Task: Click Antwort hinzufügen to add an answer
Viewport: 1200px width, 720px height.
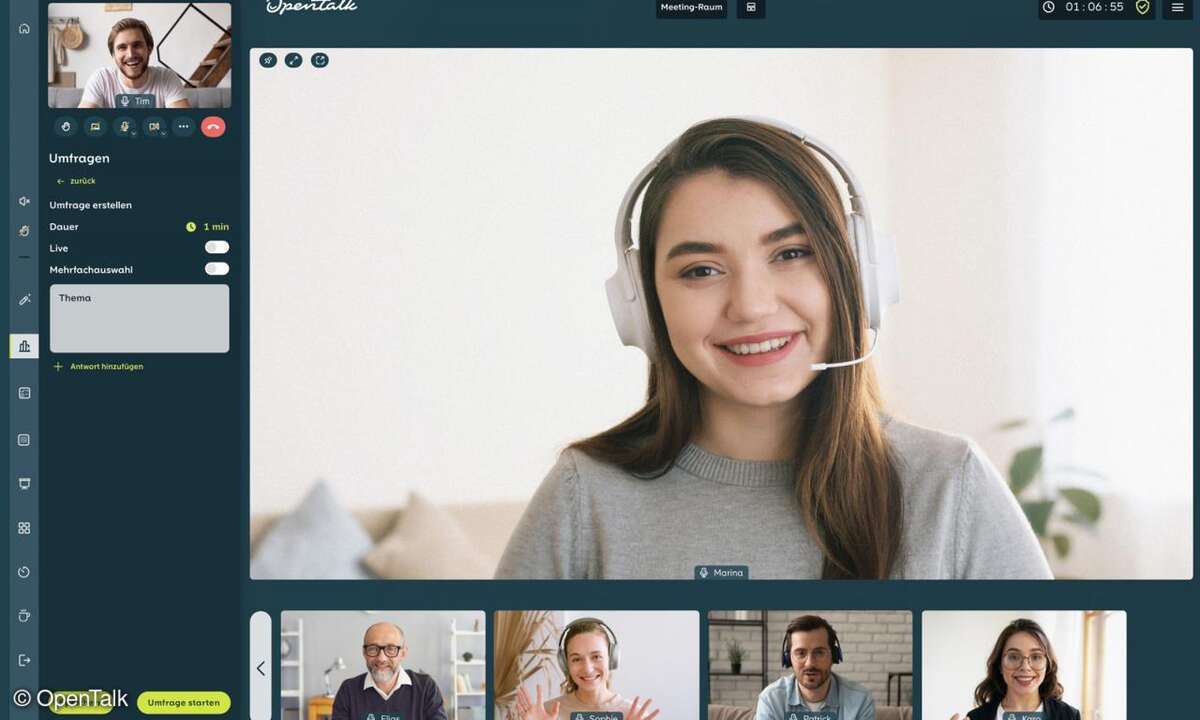Action: 98,367
